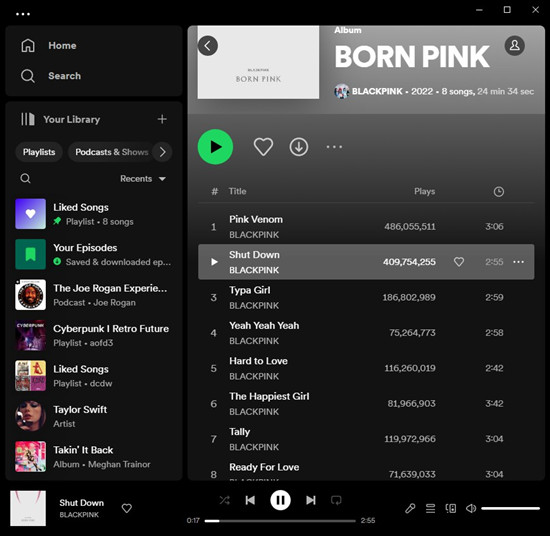The image size is (550, 536).
Task: Open Takin' It Back album
Action: coord(94,456)
